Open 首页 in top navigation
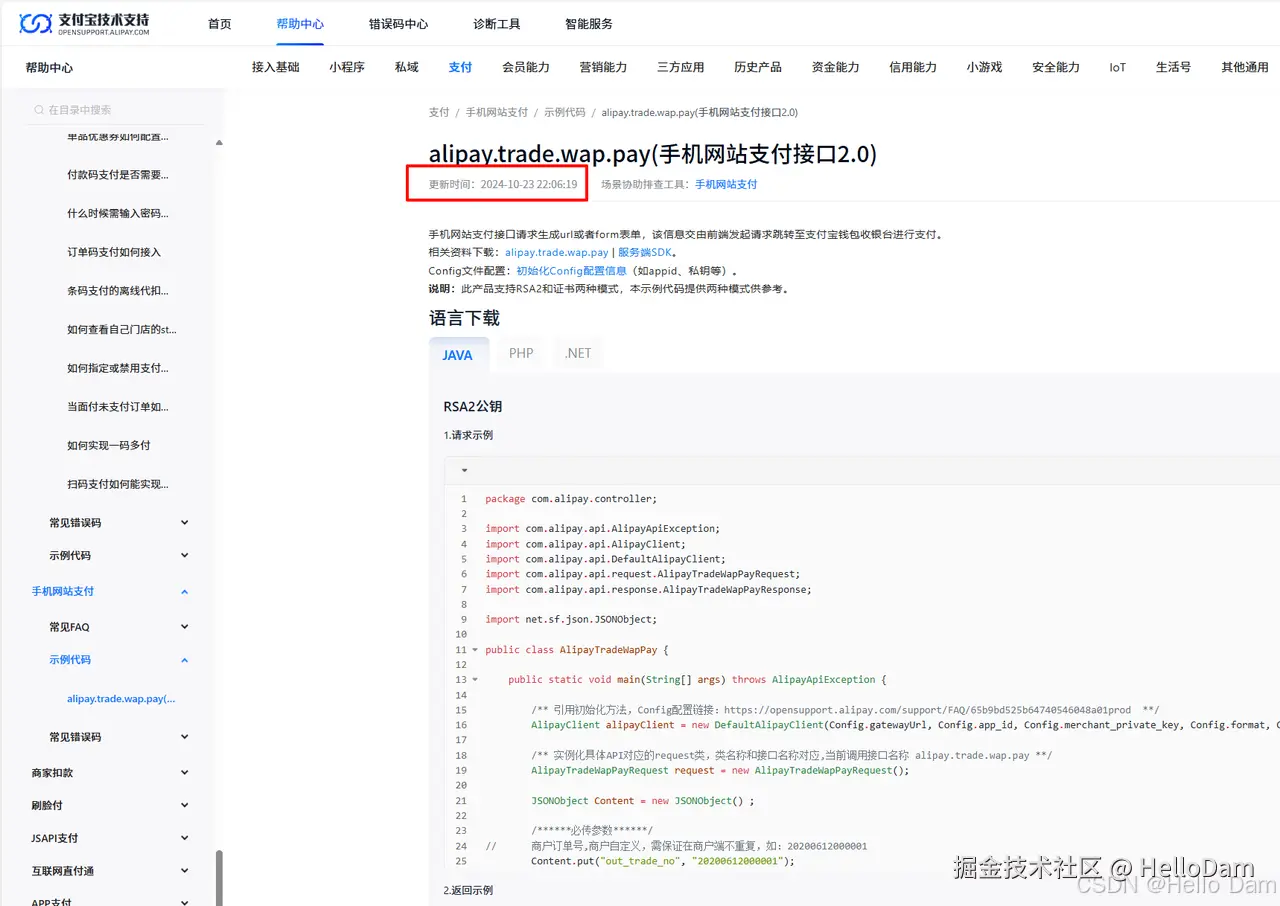This screenshot has width=1280, height=906. coord(220,24)
